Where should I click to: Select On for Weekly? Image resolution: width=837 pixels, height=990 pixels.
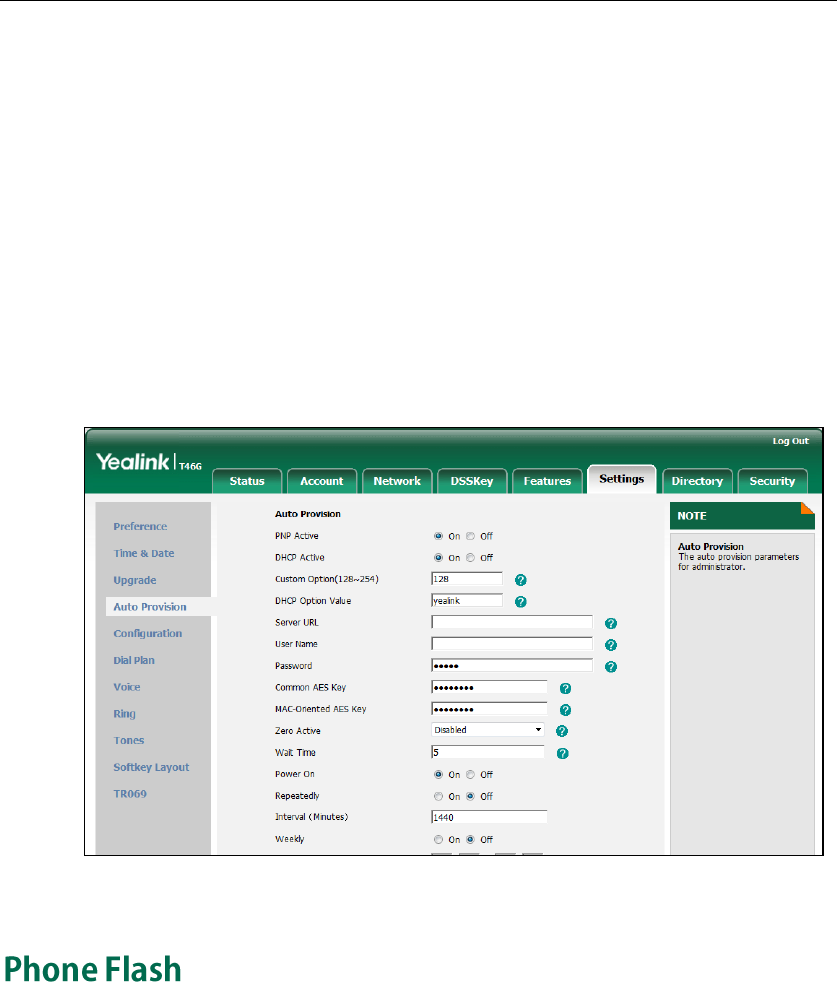[438, 839]
